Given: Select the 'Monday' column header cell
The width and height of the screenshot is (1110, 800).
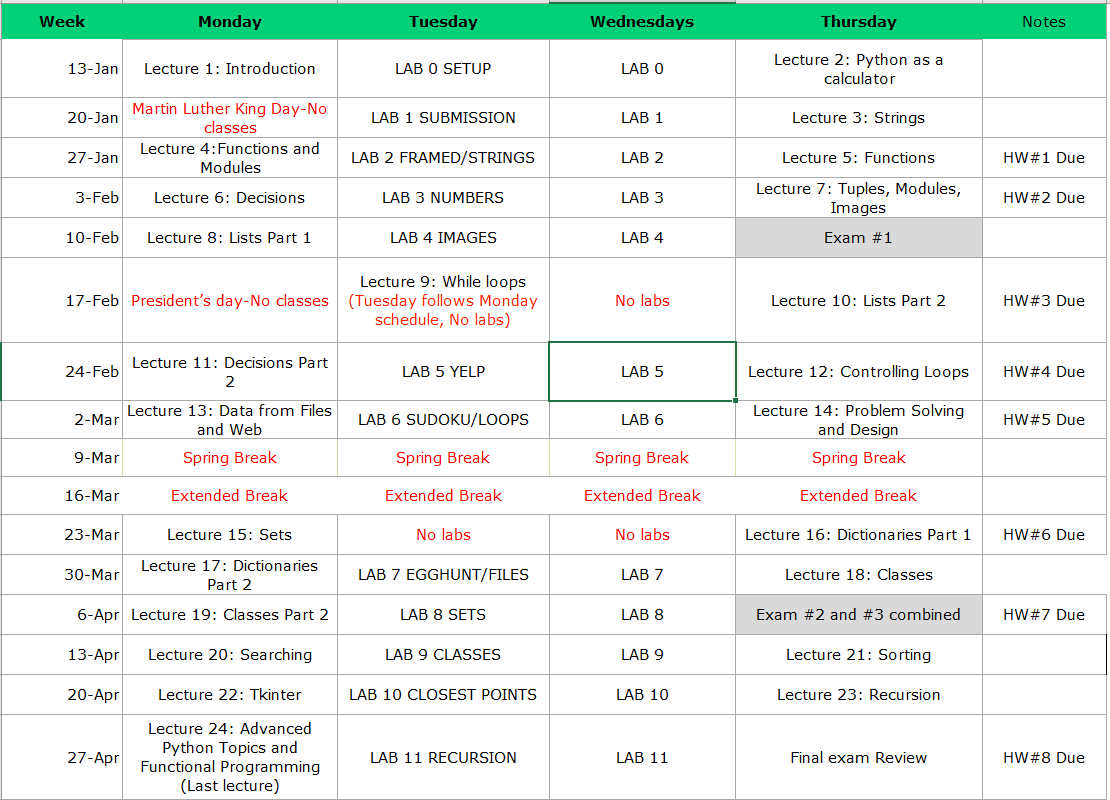Looking at the screenshot, I should [230, 21].
